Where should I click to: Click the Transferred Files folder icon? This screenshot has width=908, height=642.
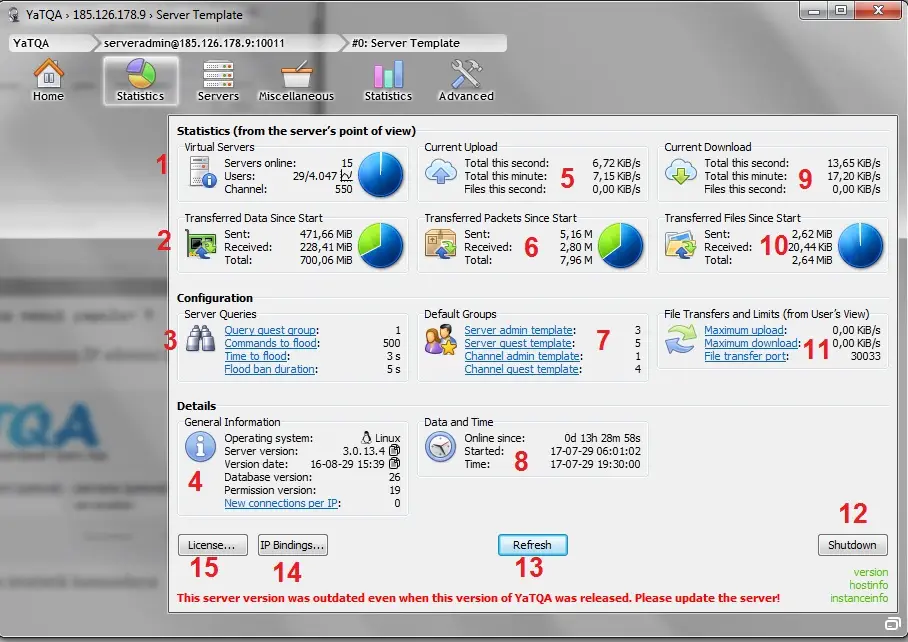point(680,244)
